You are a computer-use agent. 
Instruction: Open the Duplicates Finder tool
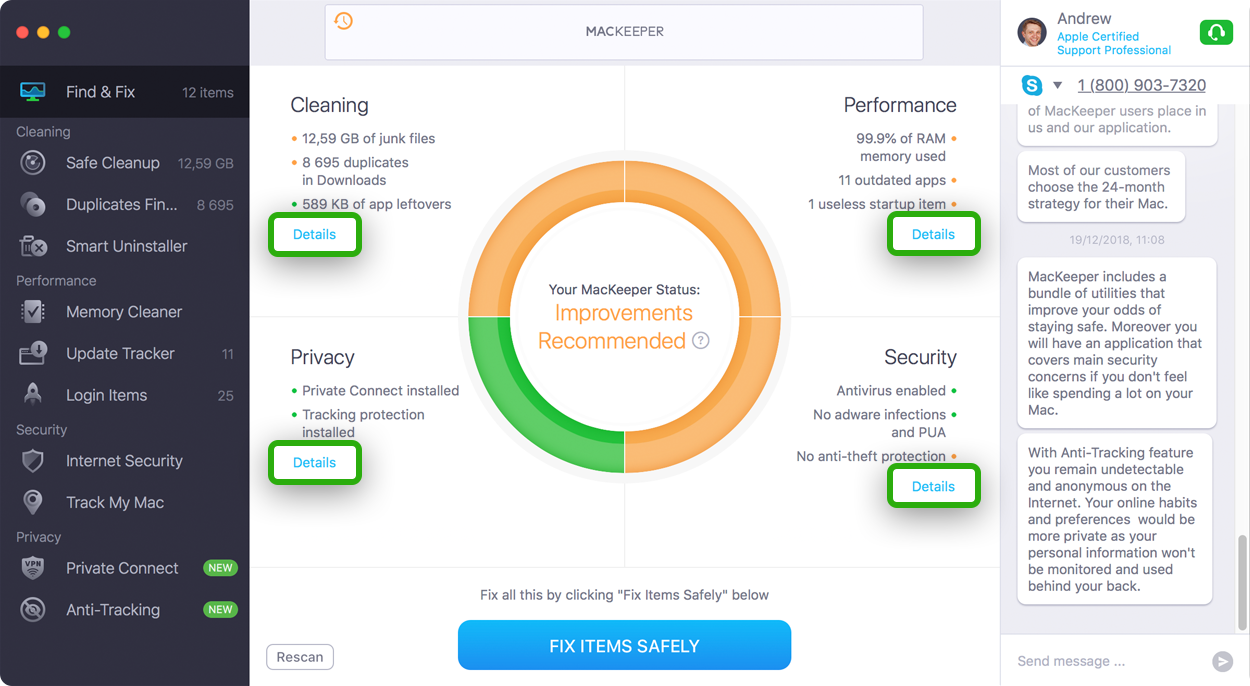pos(124,204)
